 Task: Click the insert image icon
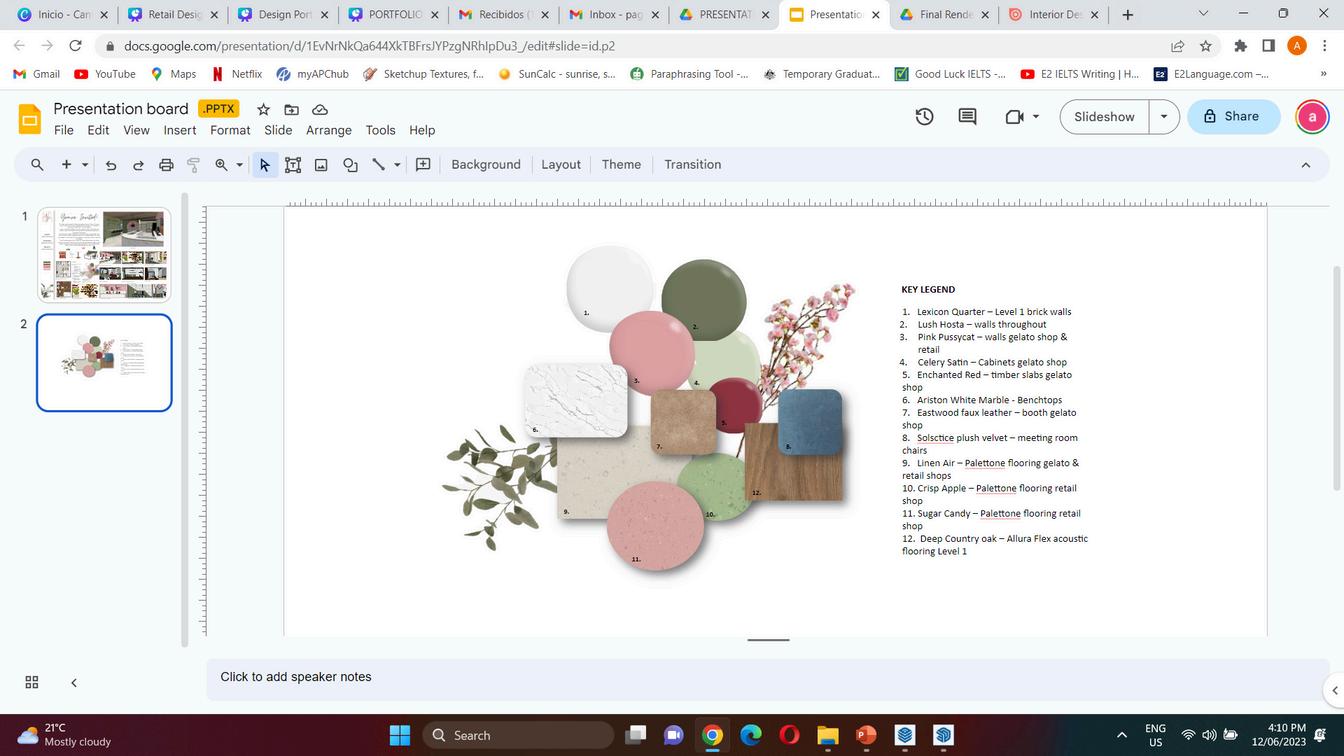(x=321, y=165)
